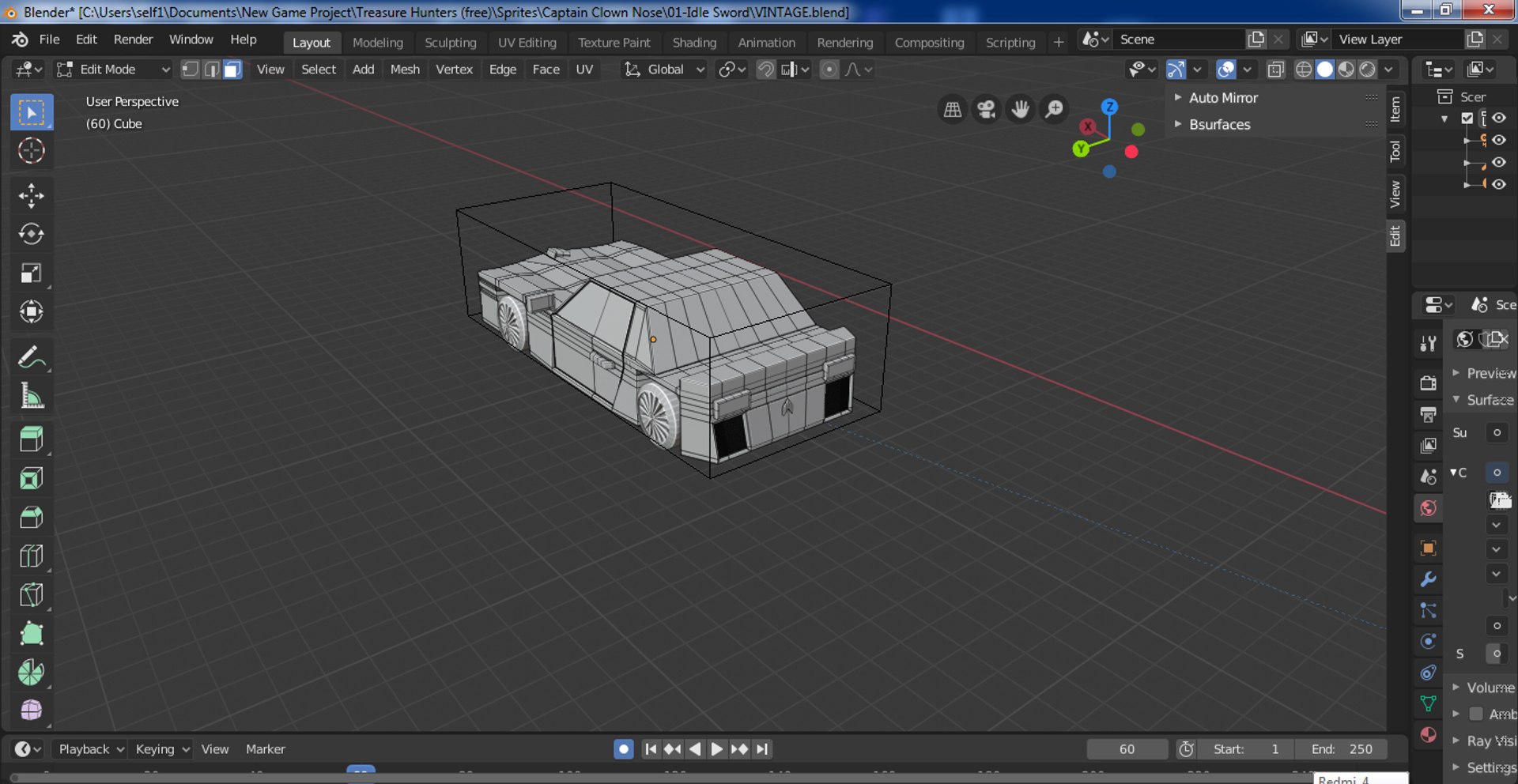Select the Move tool in the toolbar
This screenshot has height=784, width=1518.
32,195
